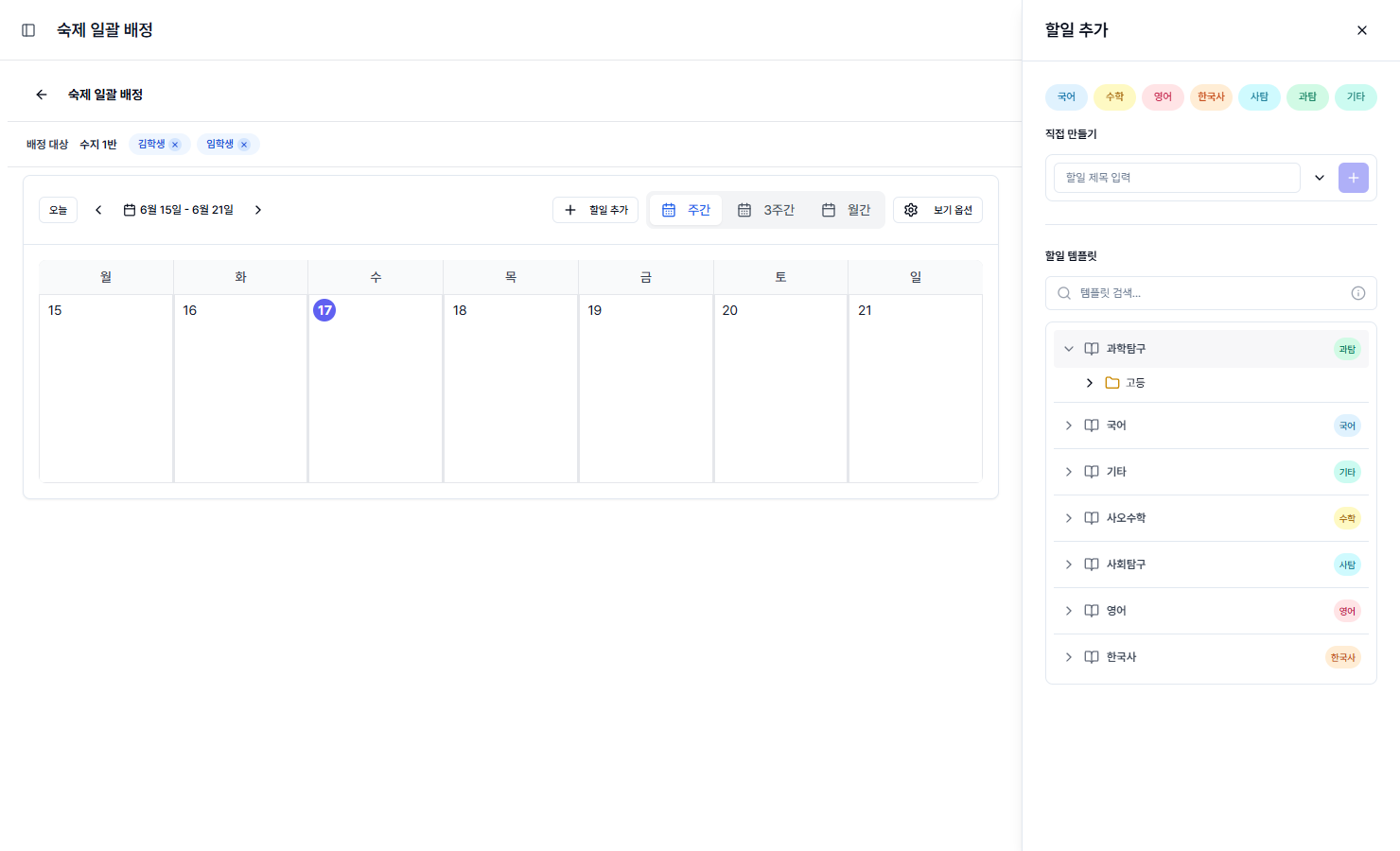Click the 과탐 badge on 과학탐구 row

pyautogui.click(x=1347, y=350)
